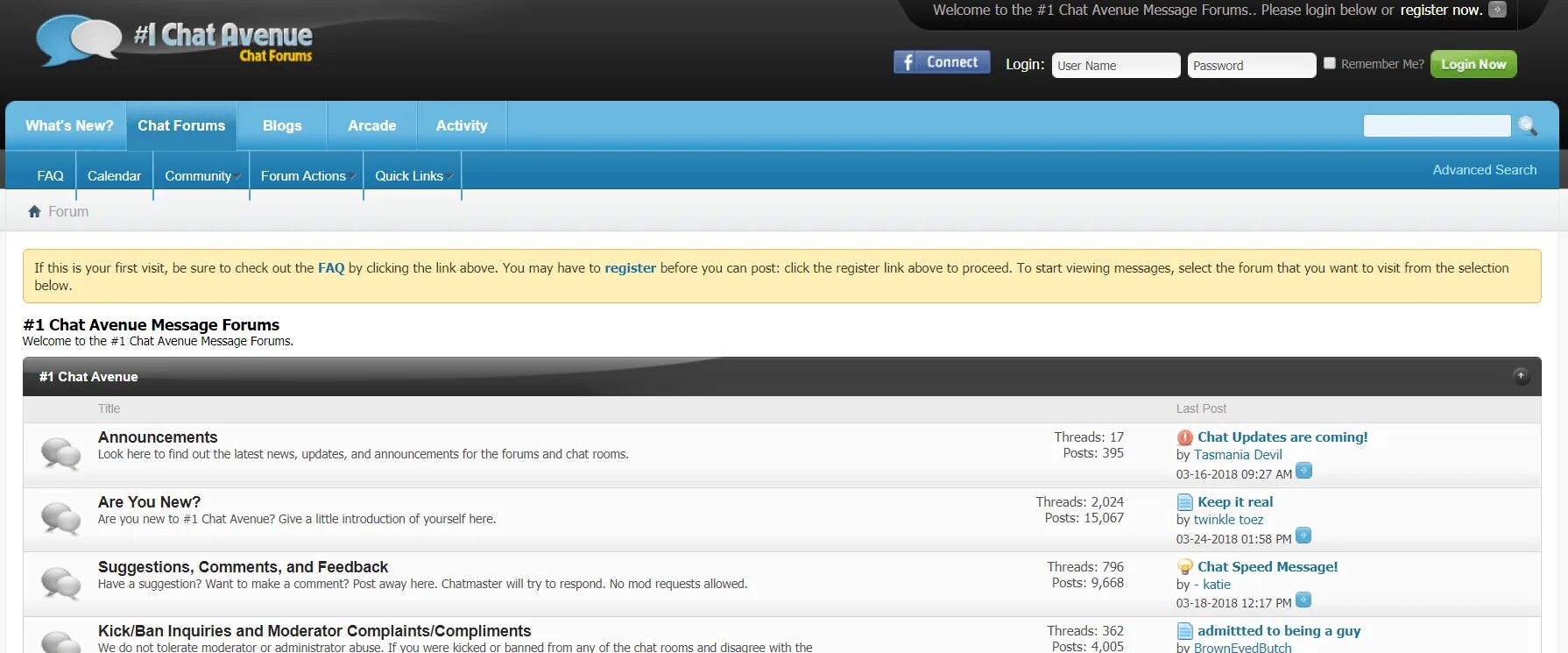Click the post icon beside admittted to being a guy

point(1185,631)
